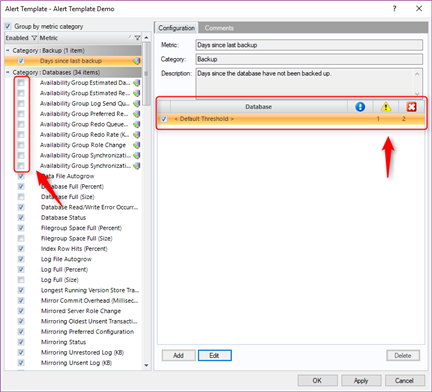Click the filter icon on Enabled column
Viewport: 432px width, 392px height.
34,38
